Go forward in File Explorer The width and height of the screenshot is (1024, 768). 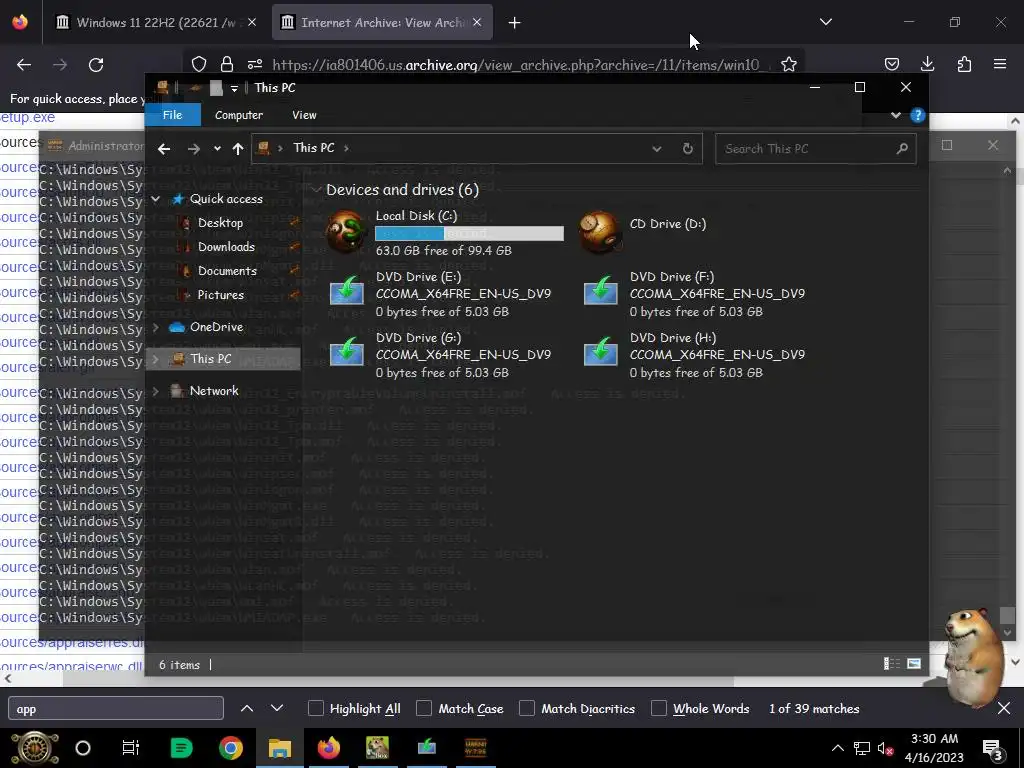pos(193,149)
